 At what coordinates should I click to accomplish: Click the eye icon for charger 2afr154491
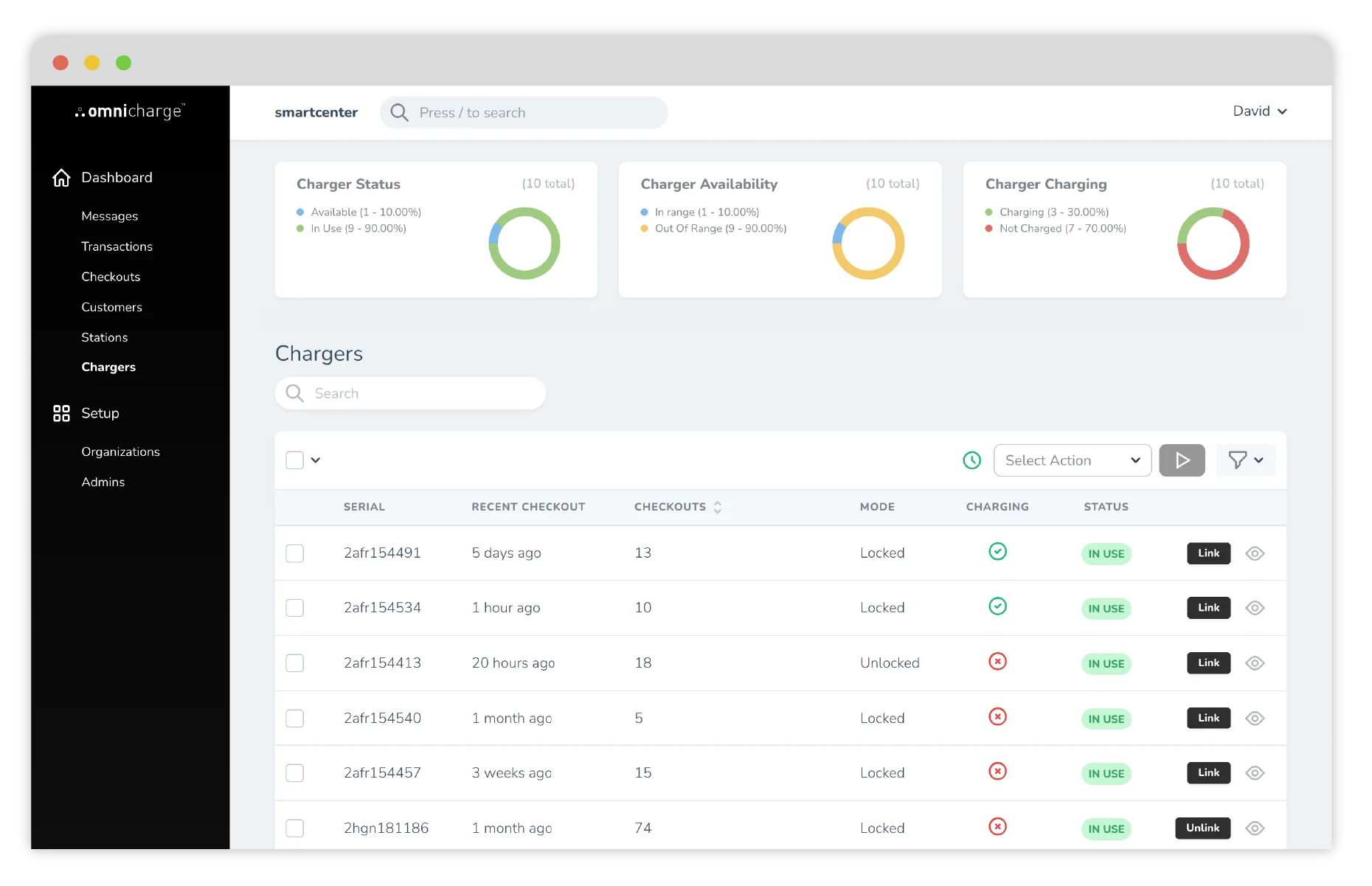(1254, 553)
